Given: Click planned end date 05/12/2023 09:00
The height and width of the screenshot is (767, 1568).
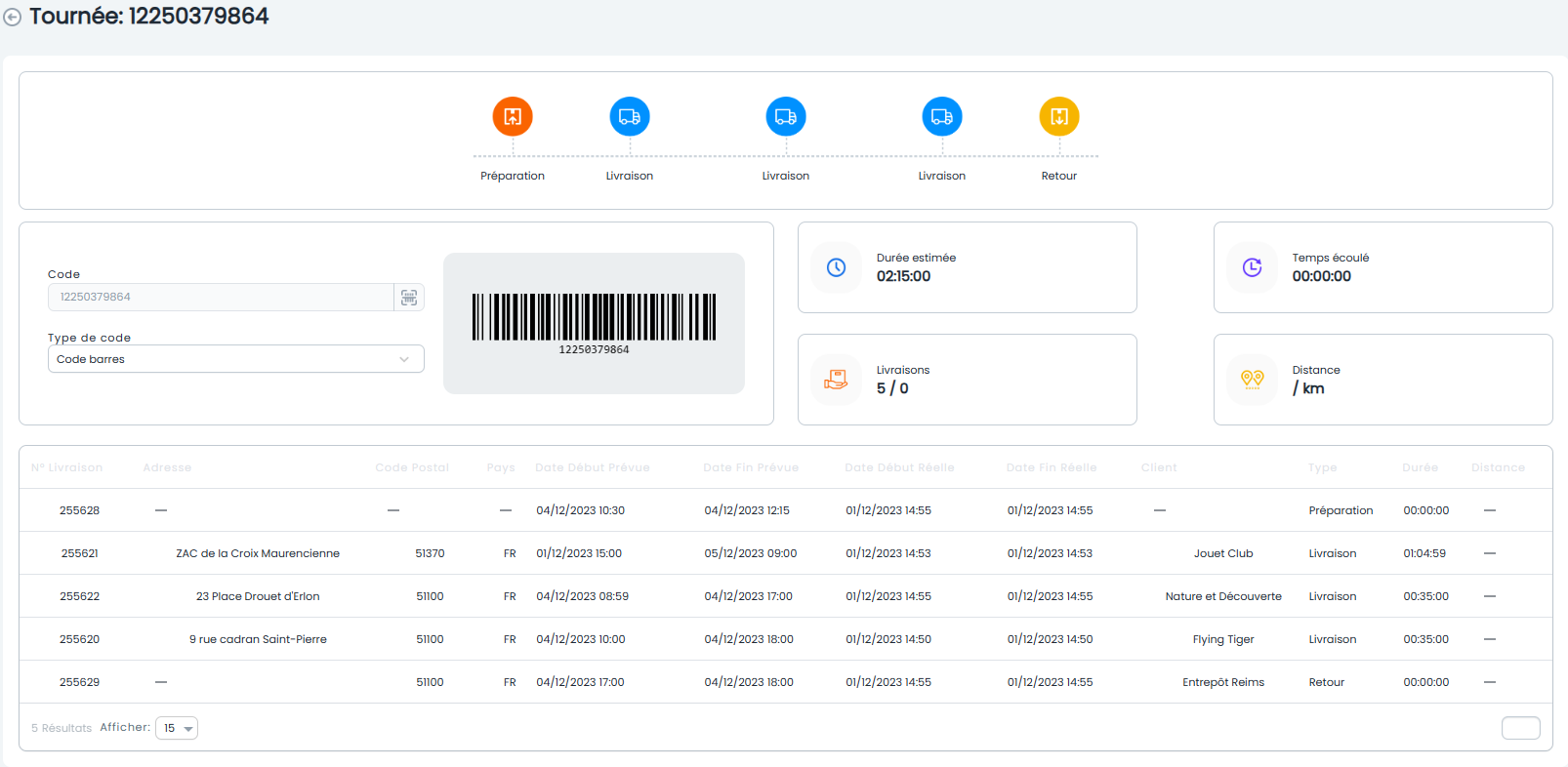Looking at the screenshot, I should coord(751,553).
